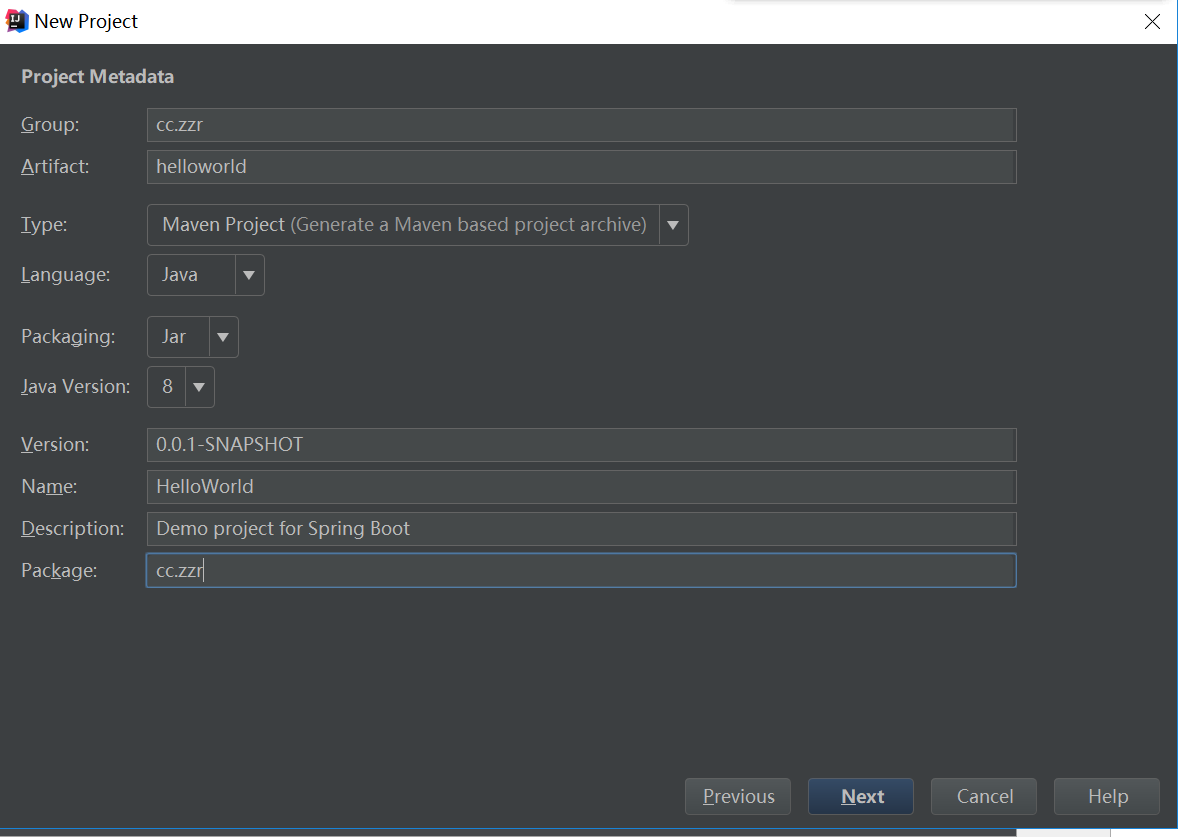Click the Package input field

point(581,571)
